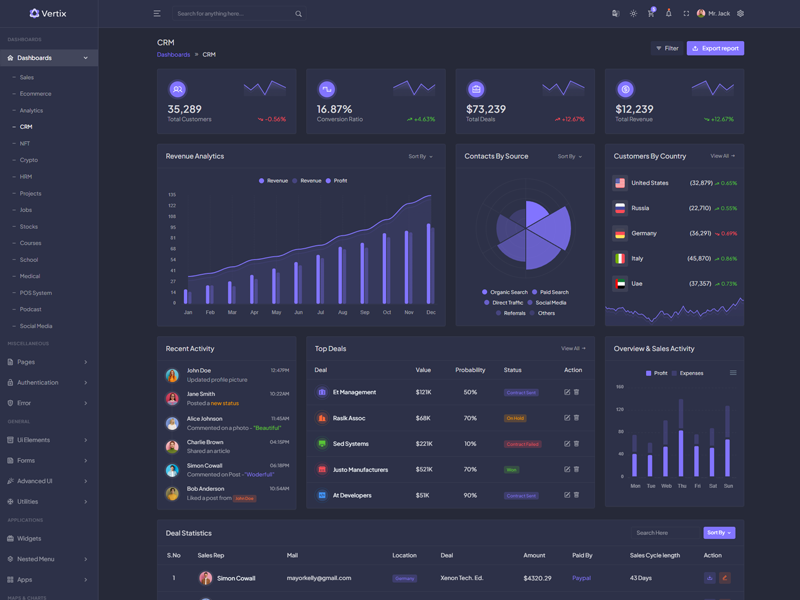Edit the Et Management deal
Screen dimensions: 800x600
tap(567, 392)
